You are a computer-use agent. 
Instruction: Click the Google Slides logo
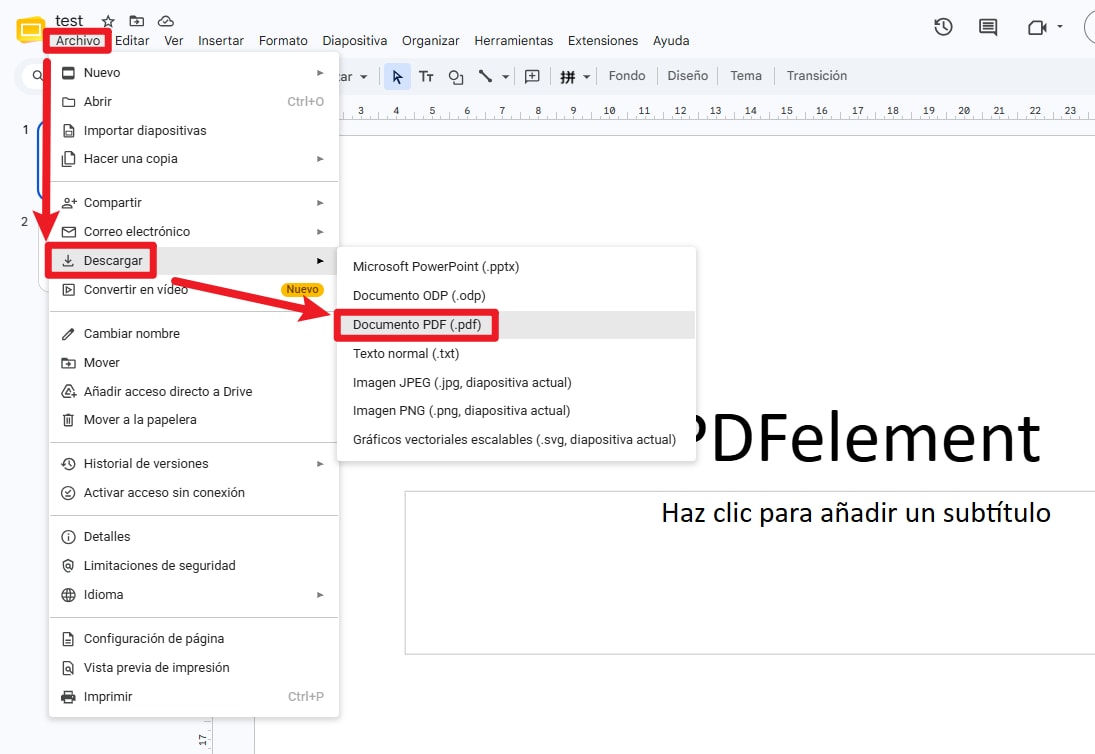(30, 30)
